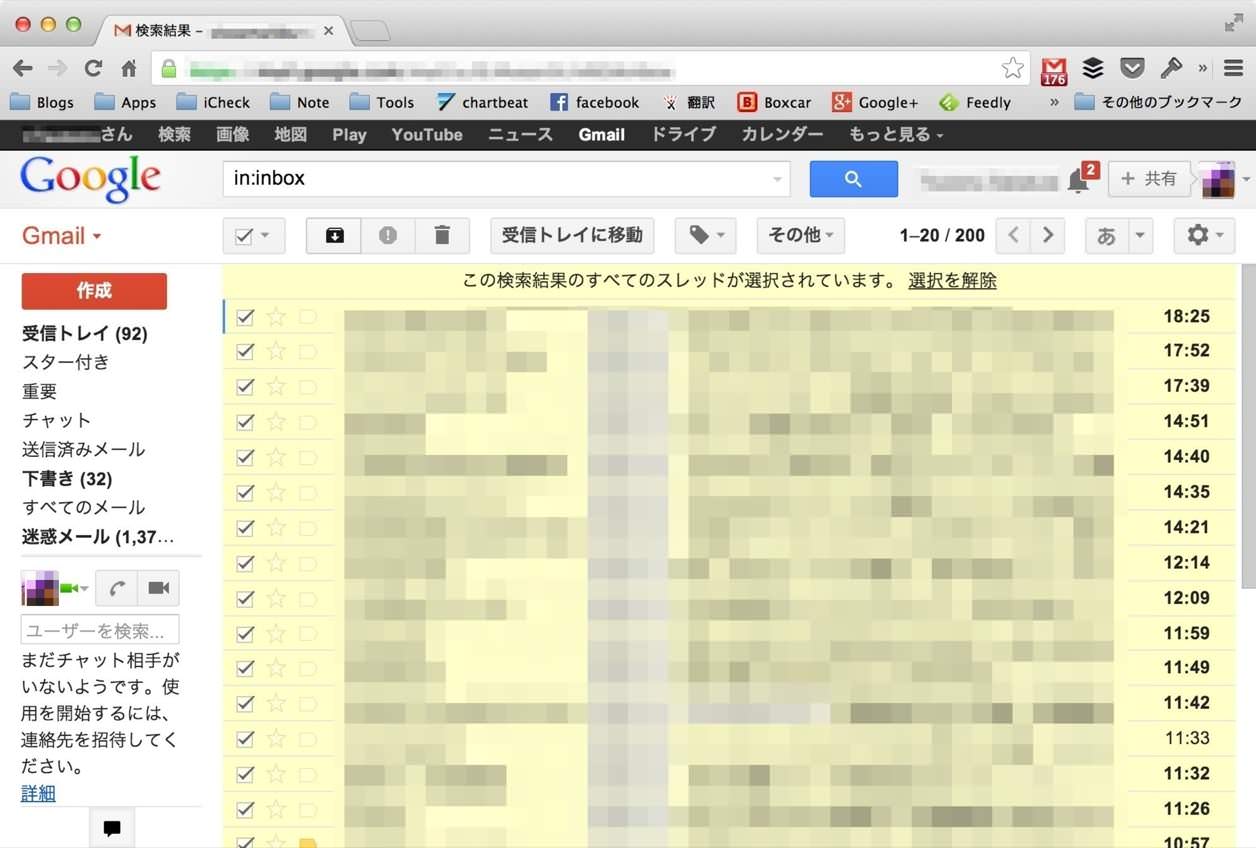
Task: Bookmark this page with the star
Action: (x=1012, y=68)
